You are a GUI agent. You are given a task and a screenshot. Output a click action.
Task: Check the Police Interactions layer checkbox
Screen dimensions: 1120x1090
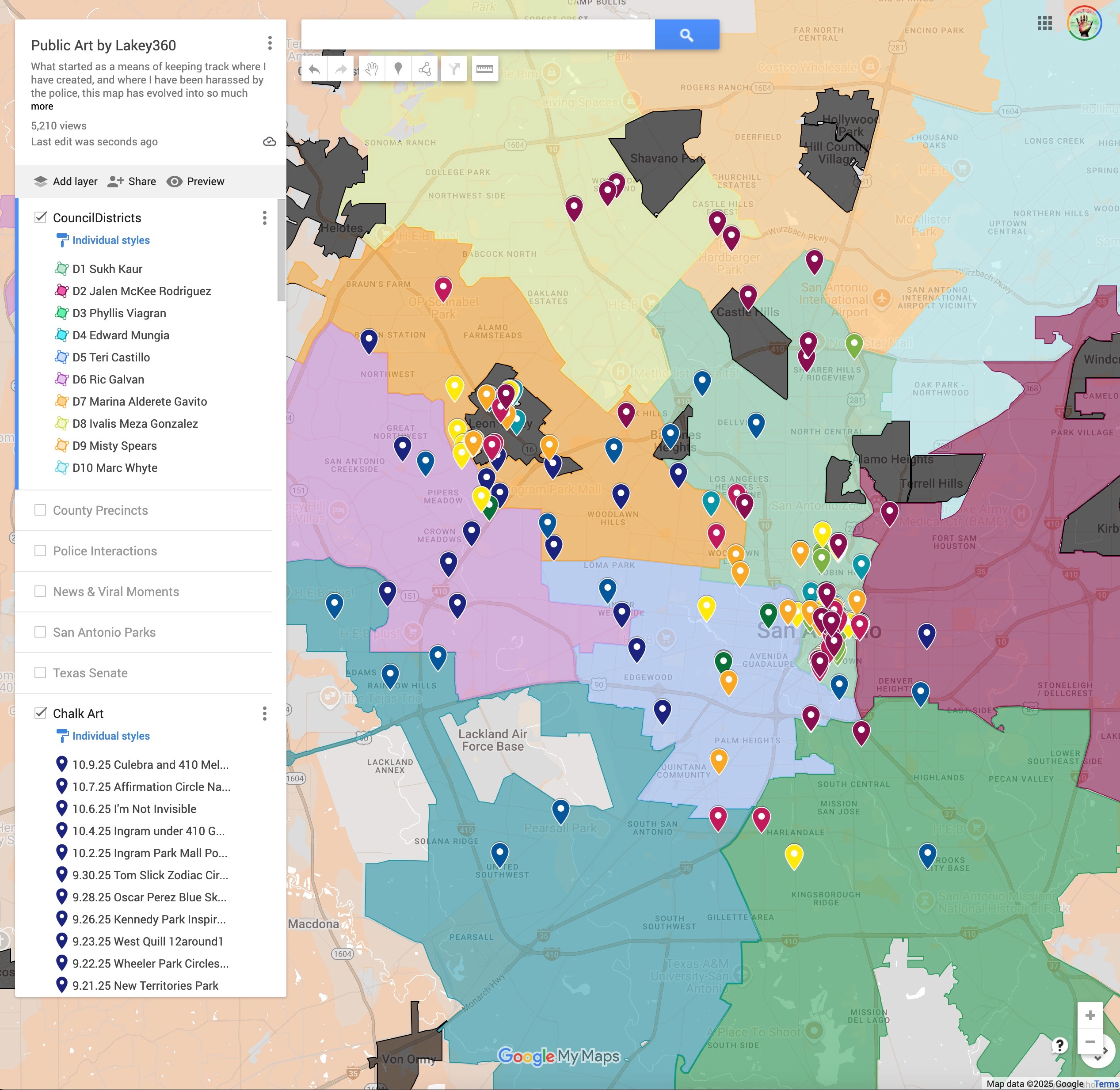click(x=40, y=550)
